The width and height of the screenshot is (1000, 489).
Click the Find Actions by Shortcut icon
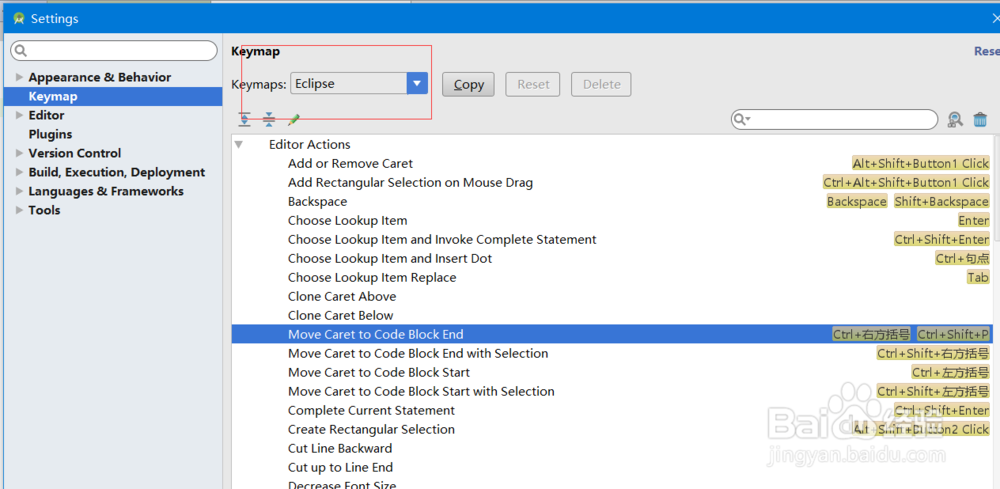955,120
